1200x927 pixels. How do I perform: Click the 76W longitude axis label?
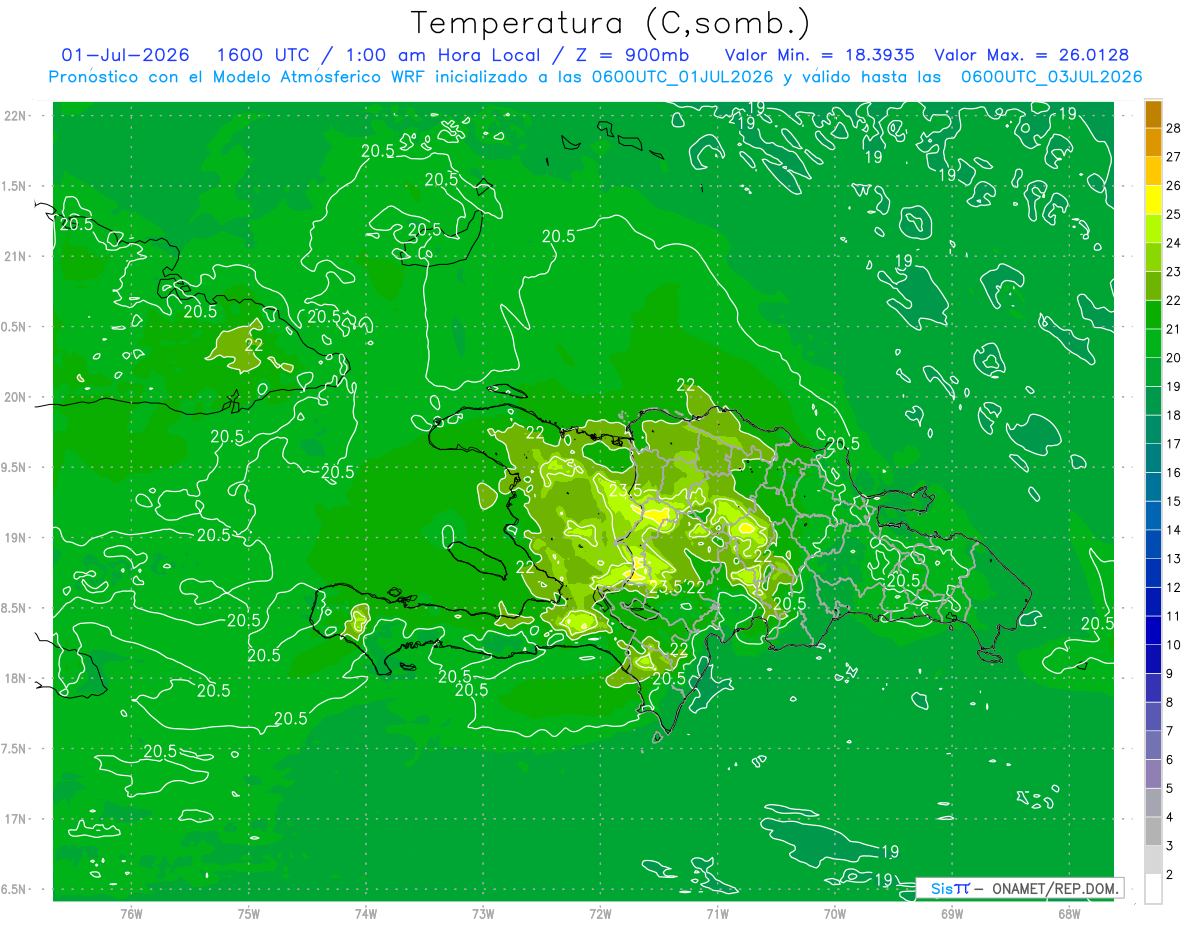(131, 913)
